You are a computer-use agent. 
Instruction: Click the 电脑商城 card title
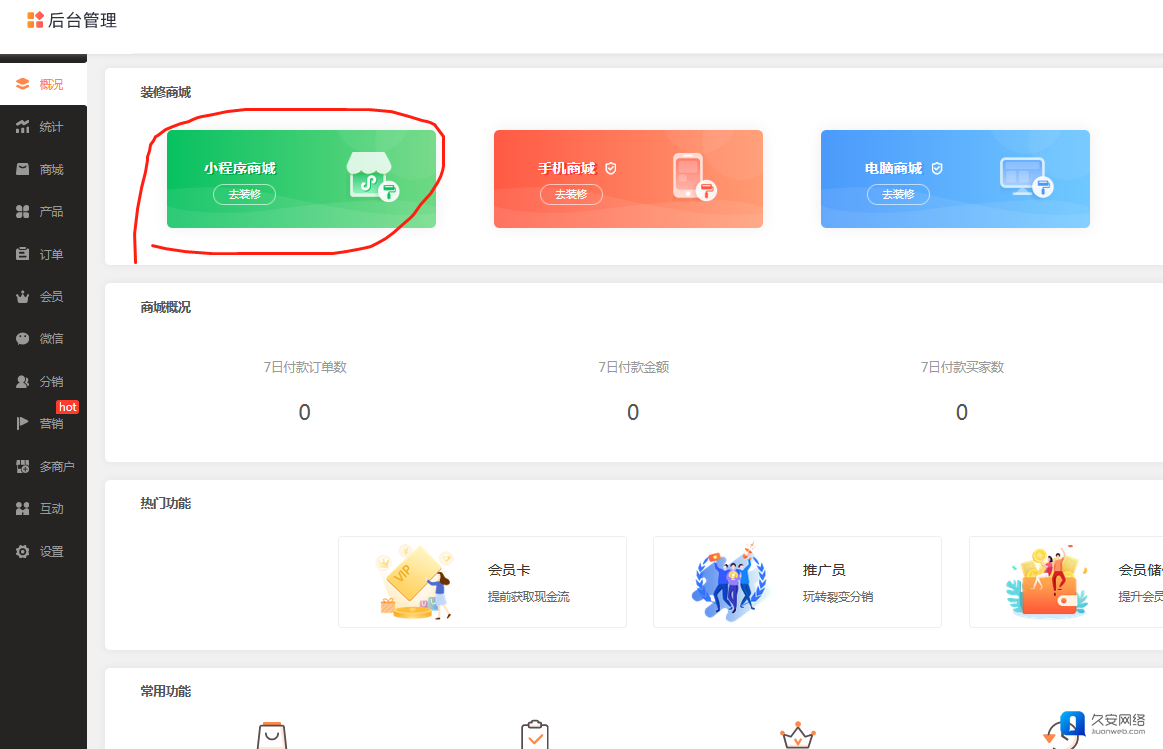click(893, 168)
